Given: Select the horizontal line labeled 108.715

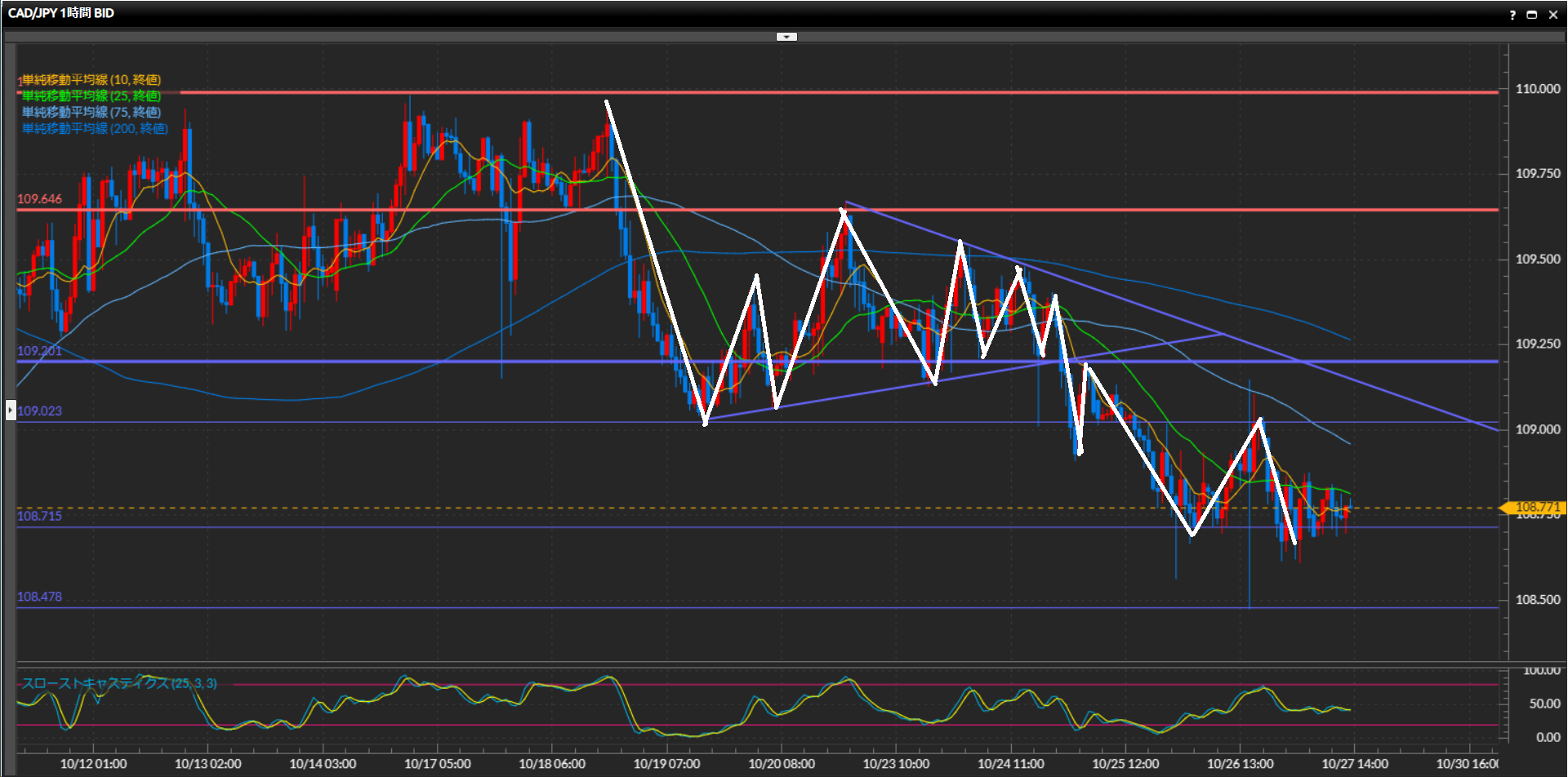Looking at the screenshot, I should click(x=39, y=516).
